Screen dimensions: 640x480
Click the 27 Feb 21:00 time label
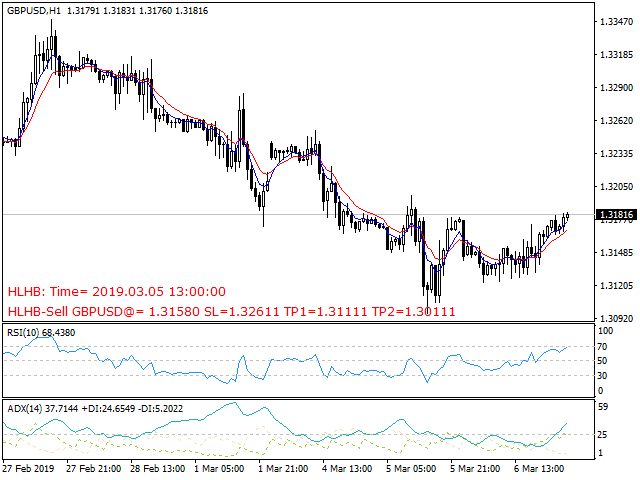pos(93,469)
